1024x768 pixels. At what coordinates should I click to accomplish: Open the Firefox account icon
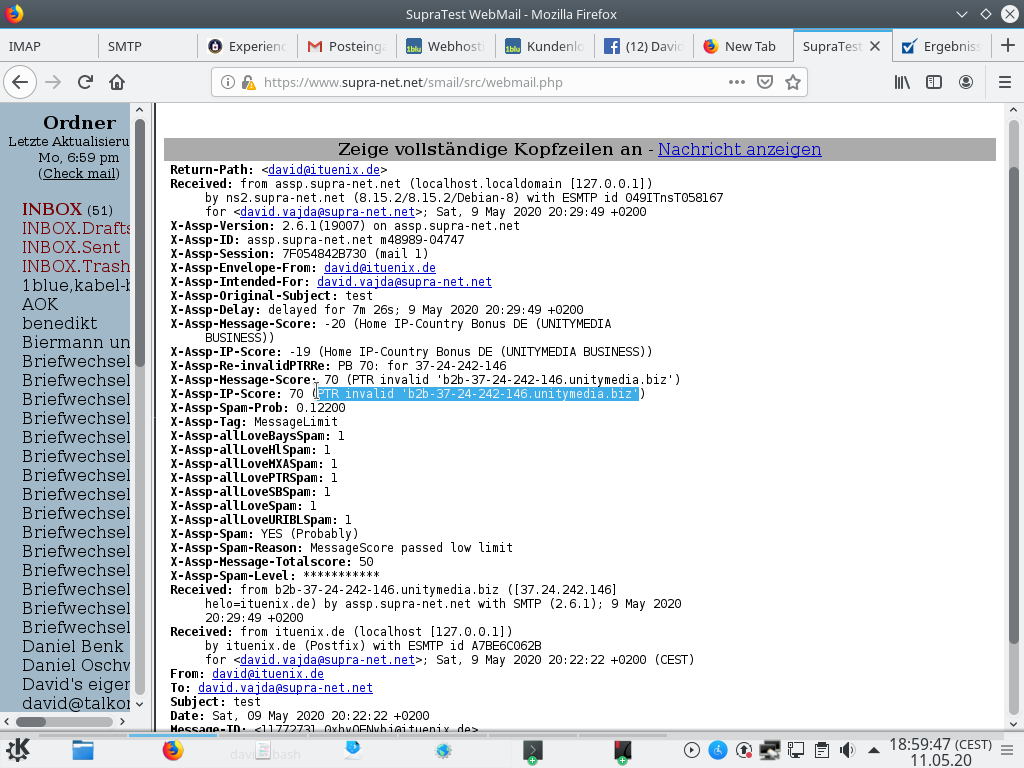(966, 82)
